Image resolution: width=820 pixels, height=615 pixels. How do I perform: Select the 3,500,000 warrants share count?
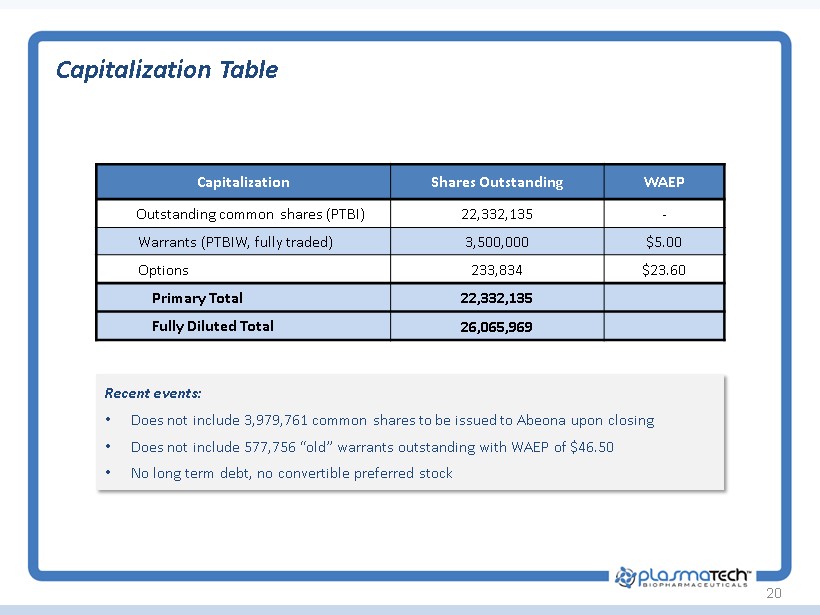pyautogui.click(x=497, y=242)
